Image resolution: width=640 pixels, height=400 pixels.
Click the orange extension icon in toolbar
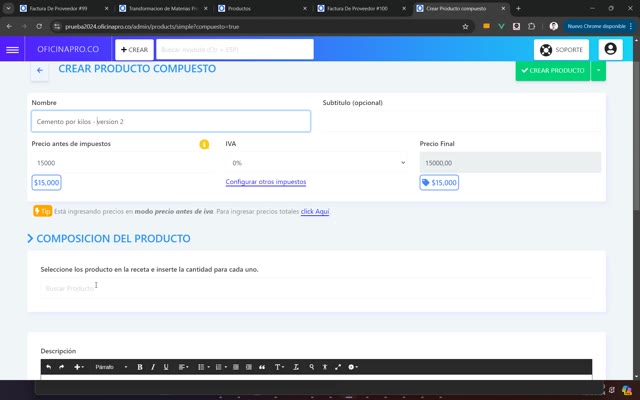[x=486, y=26]
